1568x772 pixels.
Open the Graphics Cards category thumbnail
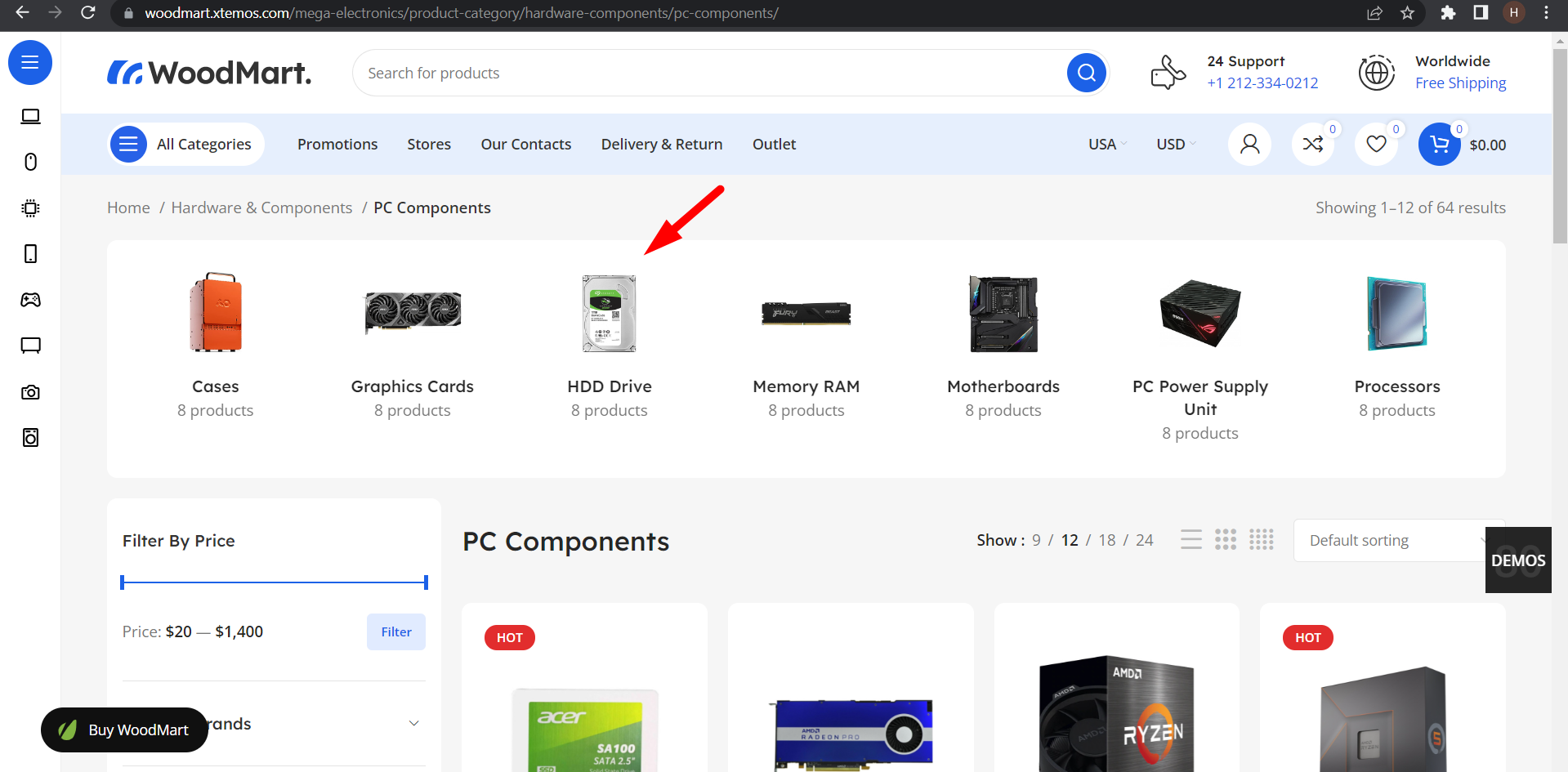click(x=413, y=313)
